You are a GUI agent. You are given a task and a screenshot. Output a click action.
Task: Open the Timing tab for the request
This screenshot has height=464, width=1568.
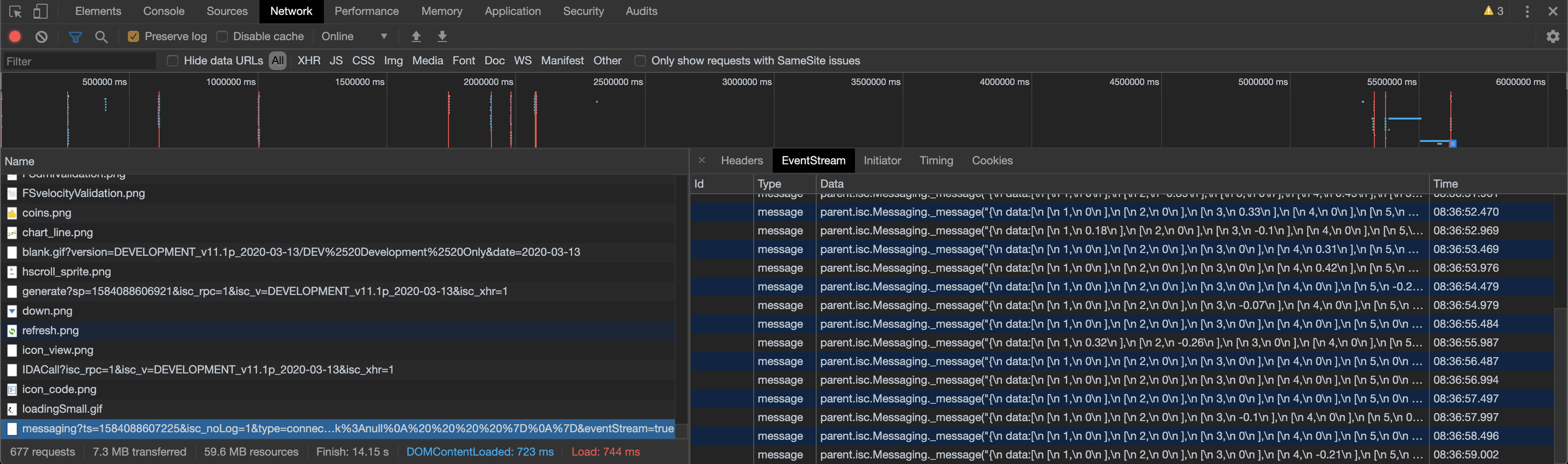coord(936,161)
